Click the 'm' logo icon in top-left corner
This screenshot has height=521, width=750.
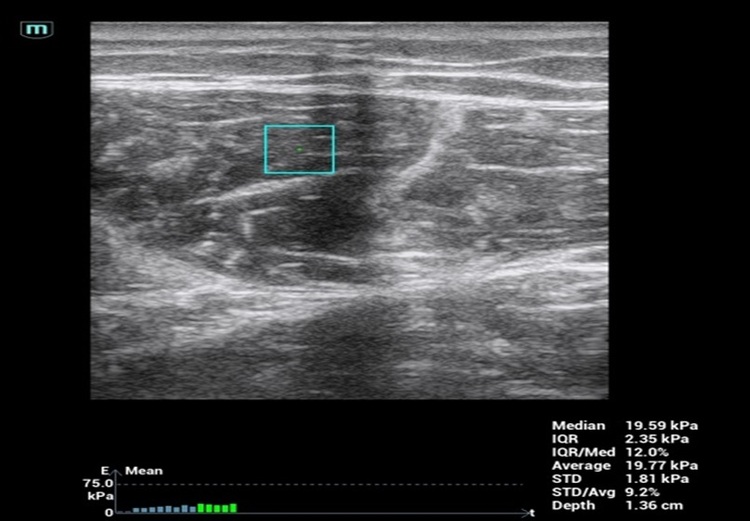[x=37, y=30]
